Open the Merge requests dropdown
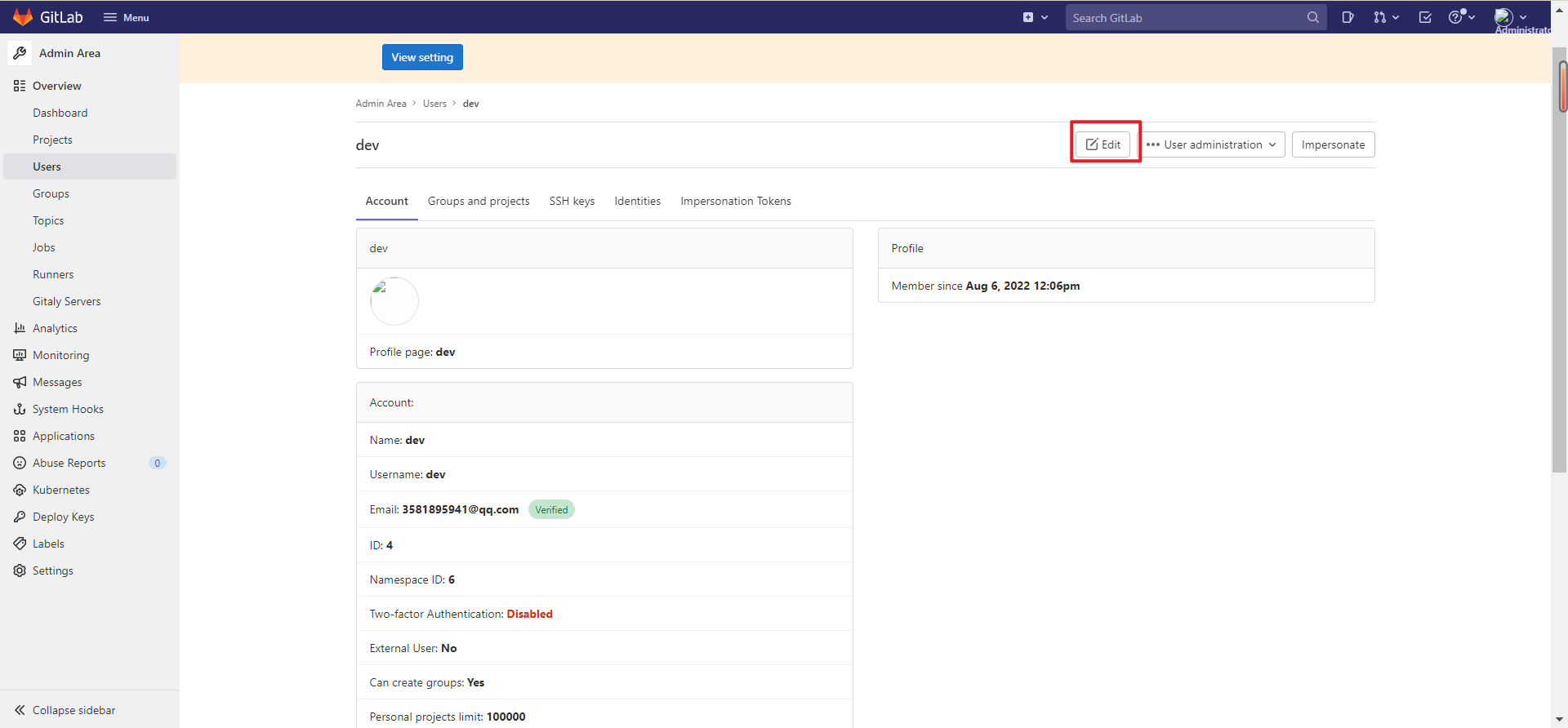Screen dimensions: 1568x728 pos(1386,17)
